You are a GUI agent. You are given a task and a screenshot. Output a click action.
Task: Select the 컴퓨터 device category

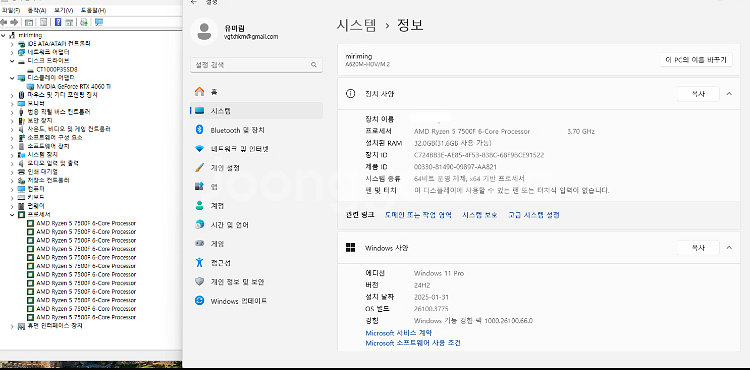(x=36, y=188)
